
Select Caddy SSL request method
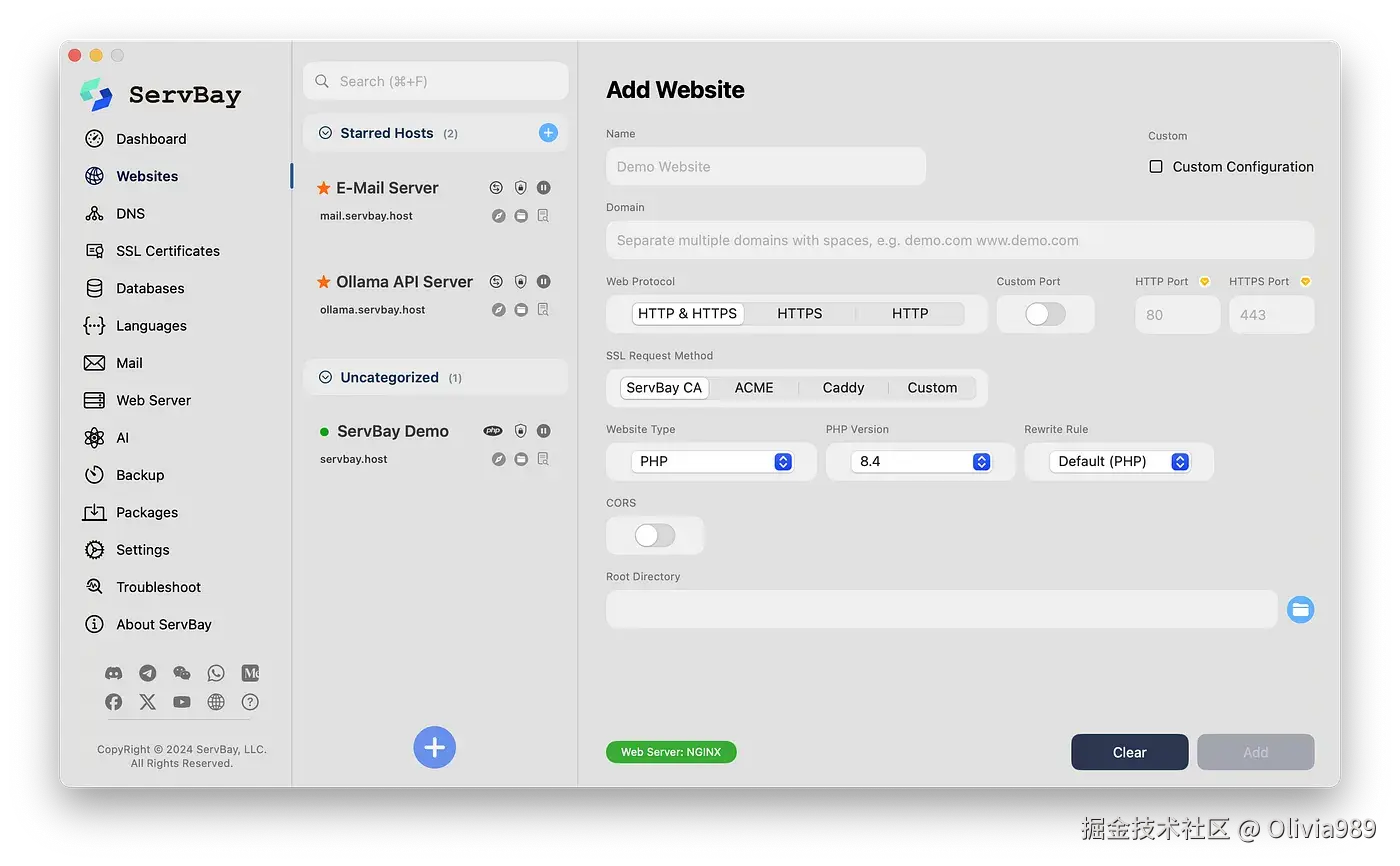(x=843, y=388)
